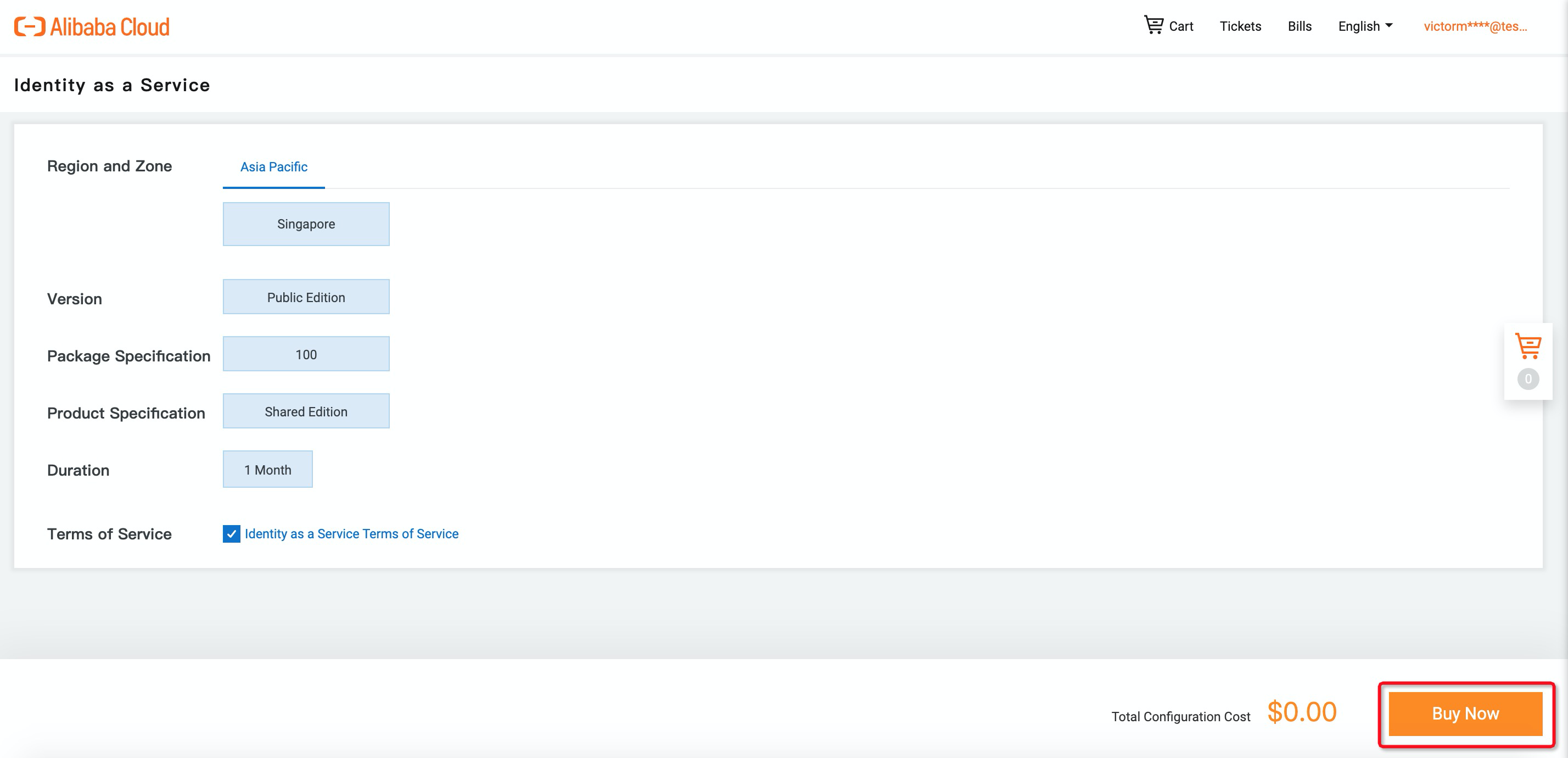Toggle the Terms of Service checkbox
Image resolution: width=1568 pixels, height=758 pixels.
pyautogui.click(x=231, y=534)
